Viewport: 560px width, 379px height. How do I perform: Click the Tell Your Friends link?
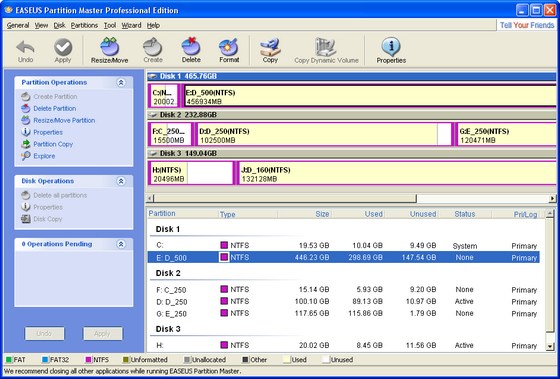[x=527, y=25]
